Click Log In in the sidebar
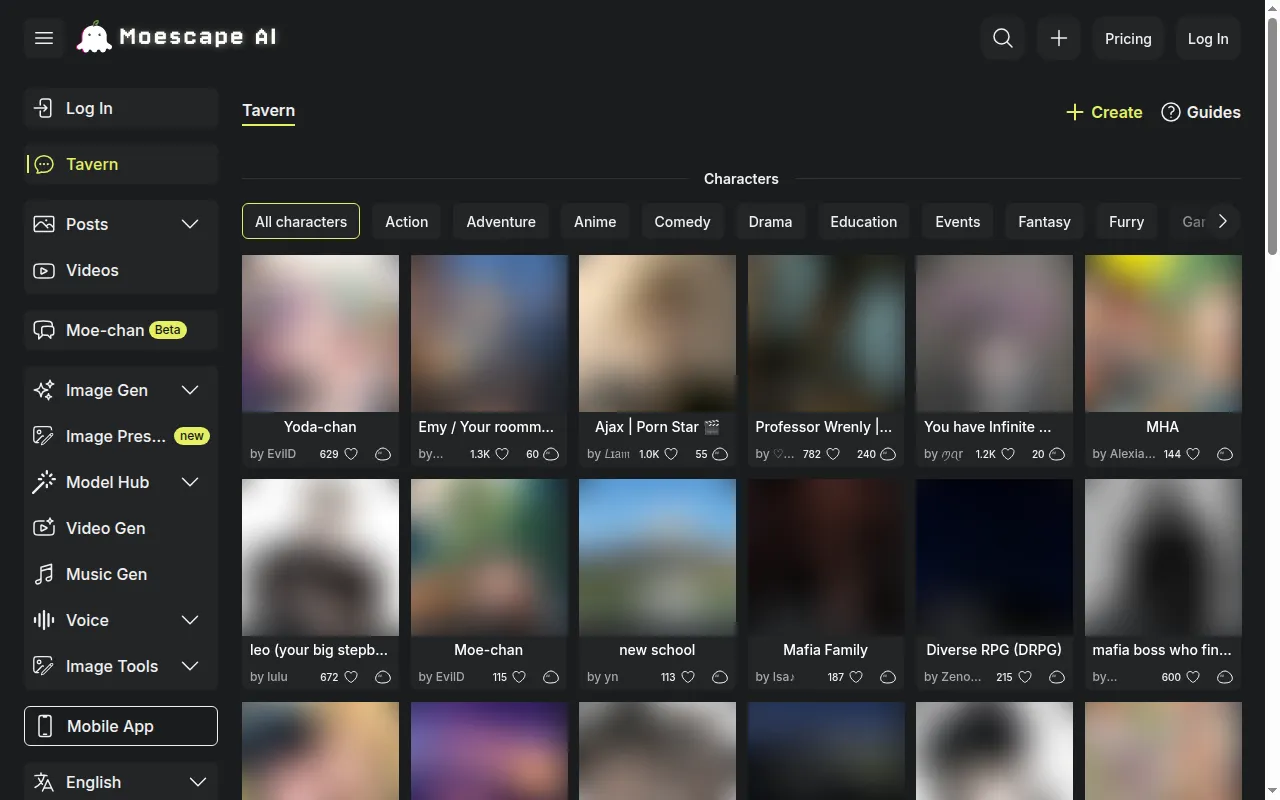 pos(121,108)
